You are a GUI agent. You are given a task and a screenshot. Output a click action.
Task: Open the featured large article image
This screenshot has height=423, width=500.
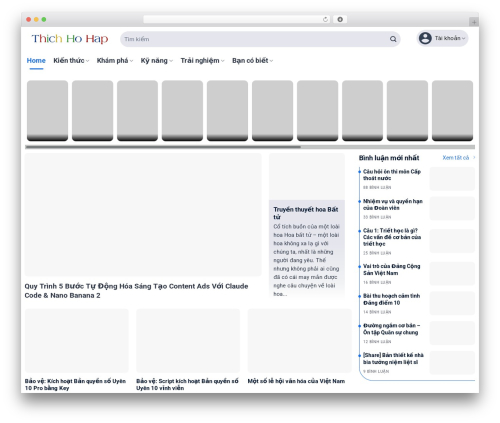143,215
